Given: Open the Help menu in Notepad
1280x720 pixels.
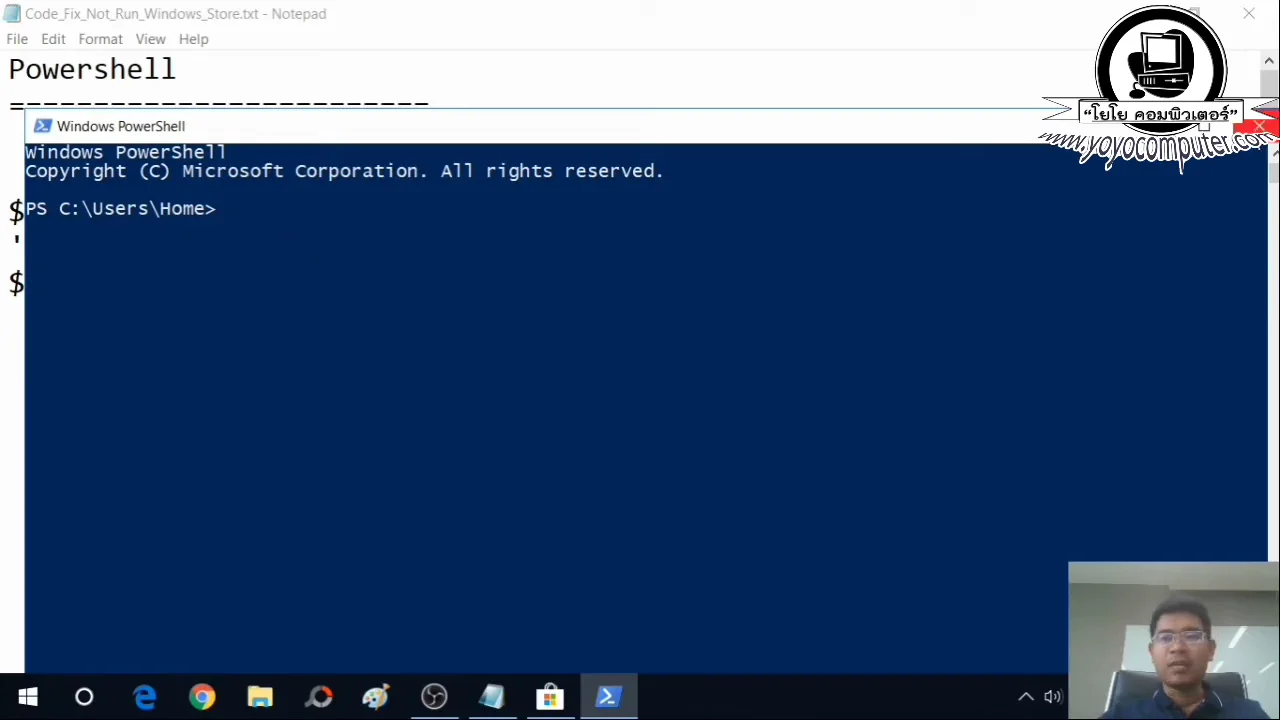Looking at the screenshot, I should tap(193, 39).
